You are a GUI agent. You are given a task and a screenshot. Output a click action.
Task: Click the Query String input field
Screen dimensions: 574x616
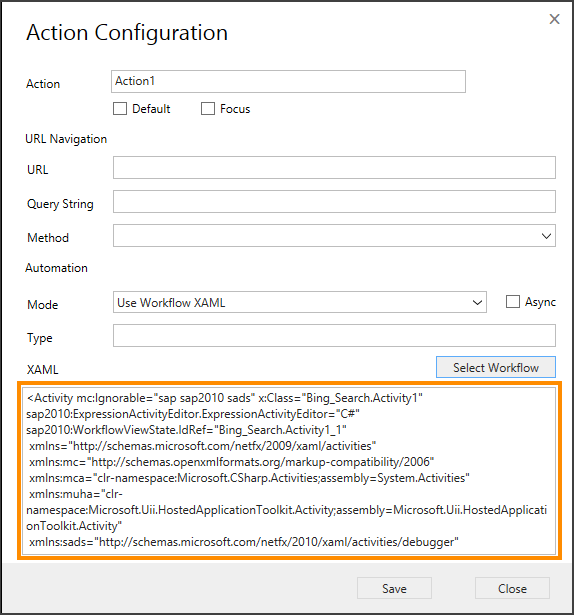point(334,202)
